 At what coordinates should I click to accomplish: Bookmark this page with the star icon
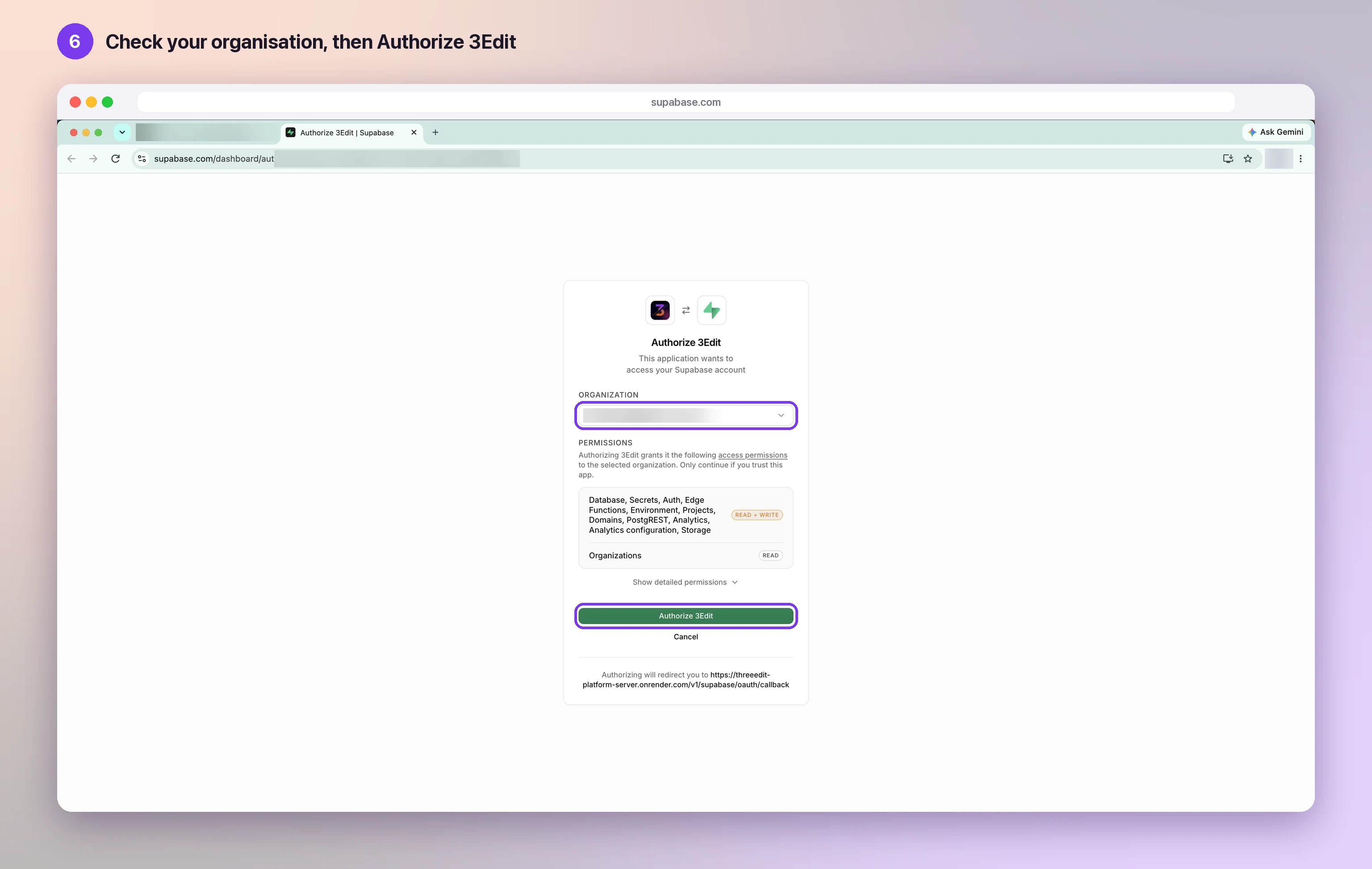pyautogui.click(x=1248, y=159)
